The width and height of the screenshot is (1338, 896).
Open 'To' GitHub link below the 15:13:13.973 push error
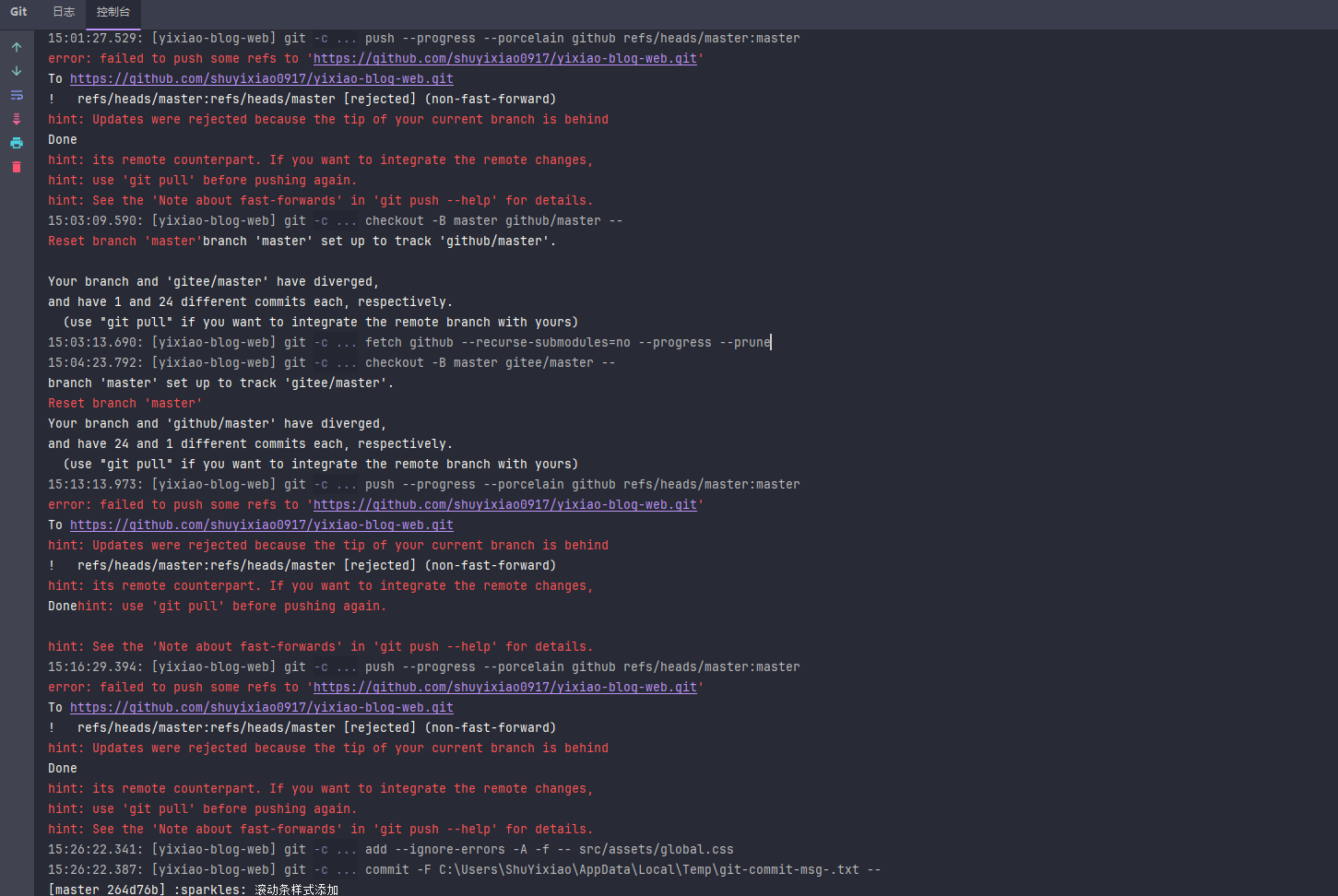coord(262,525)
